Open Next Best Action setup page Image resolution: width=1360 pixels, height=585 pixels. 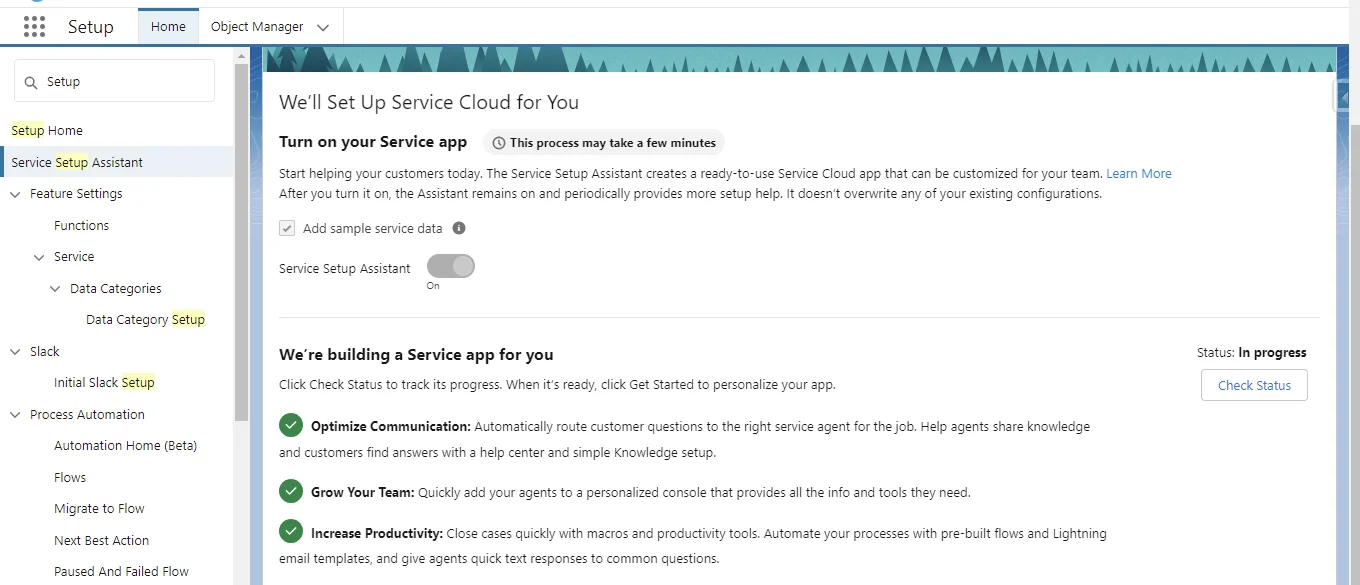tap(101, 540)
